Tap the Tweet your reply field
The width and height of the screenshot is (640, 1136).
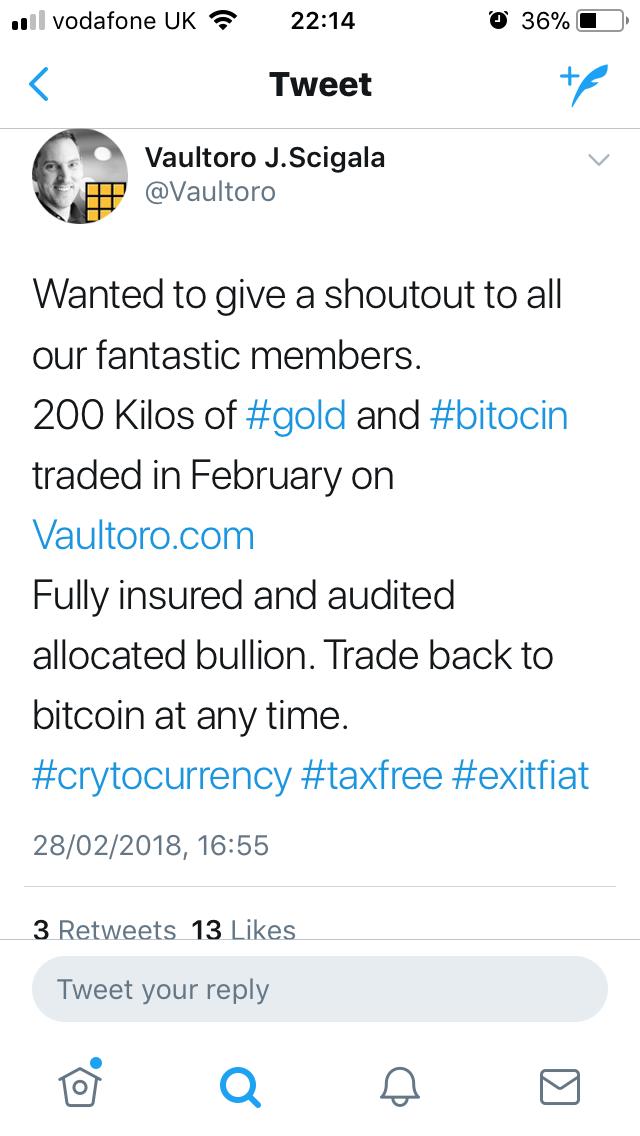[x=320, y=990]
